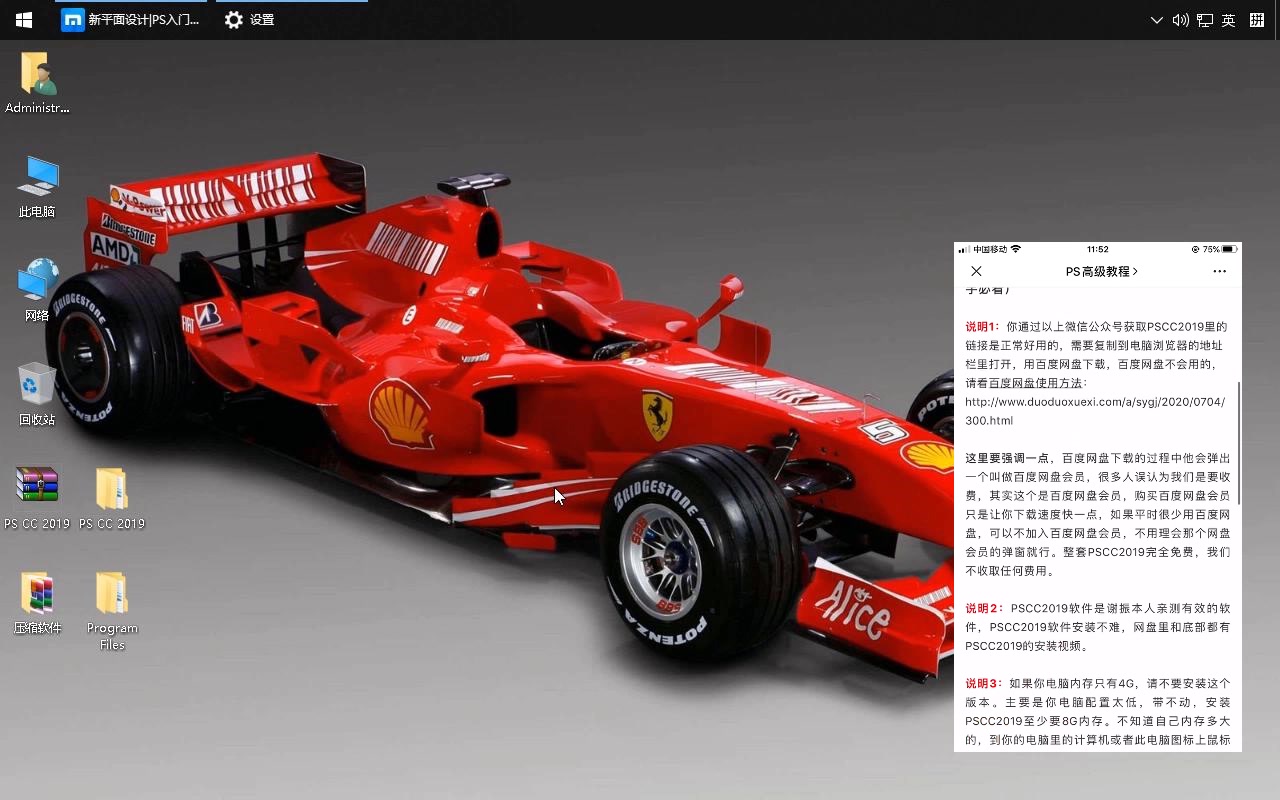The image size is (1280, 800).
Task: Open the 回收站 recycle bin
Action: 37,392
